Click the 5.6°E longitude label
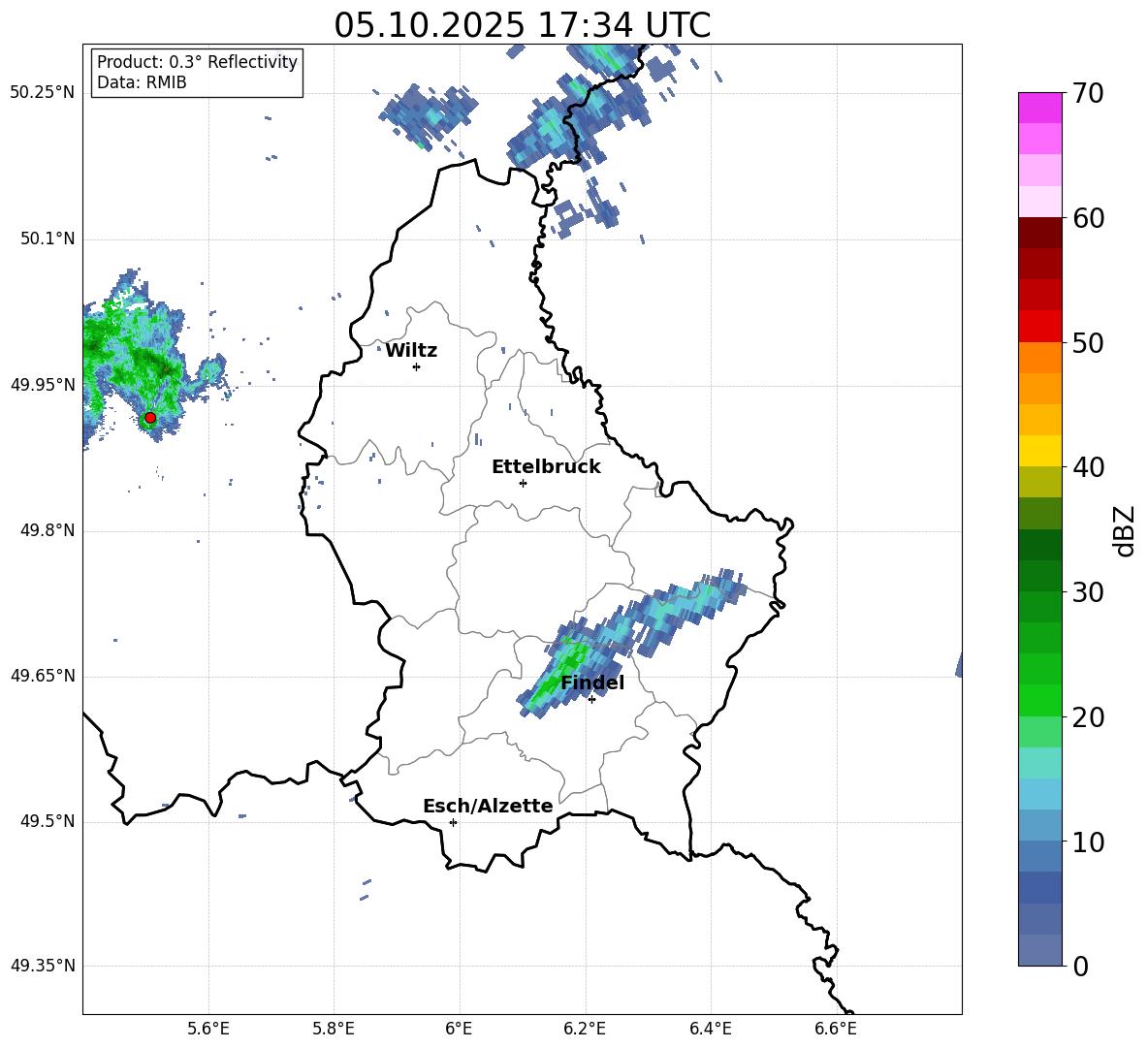Viewport: 1148px width, 1048px height. 208,1029
